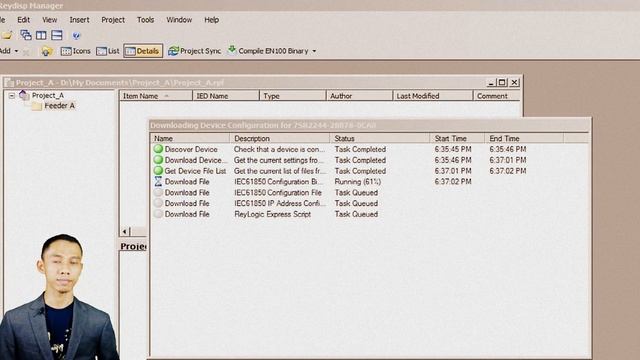Select the Details view button
The width and height of the screenshot is (640, 360).
click(143, 51)
